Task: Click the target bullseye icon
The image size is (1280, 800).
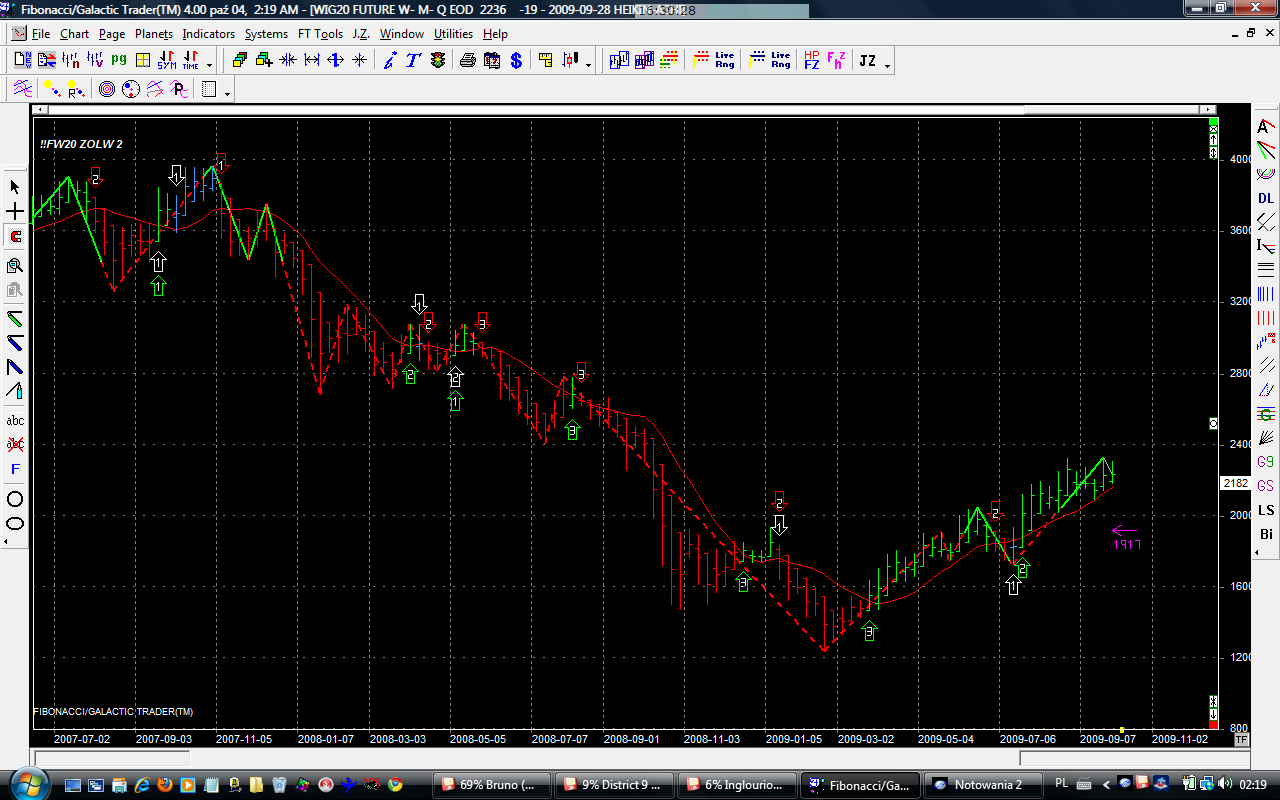Action: [x=107, y=90]
